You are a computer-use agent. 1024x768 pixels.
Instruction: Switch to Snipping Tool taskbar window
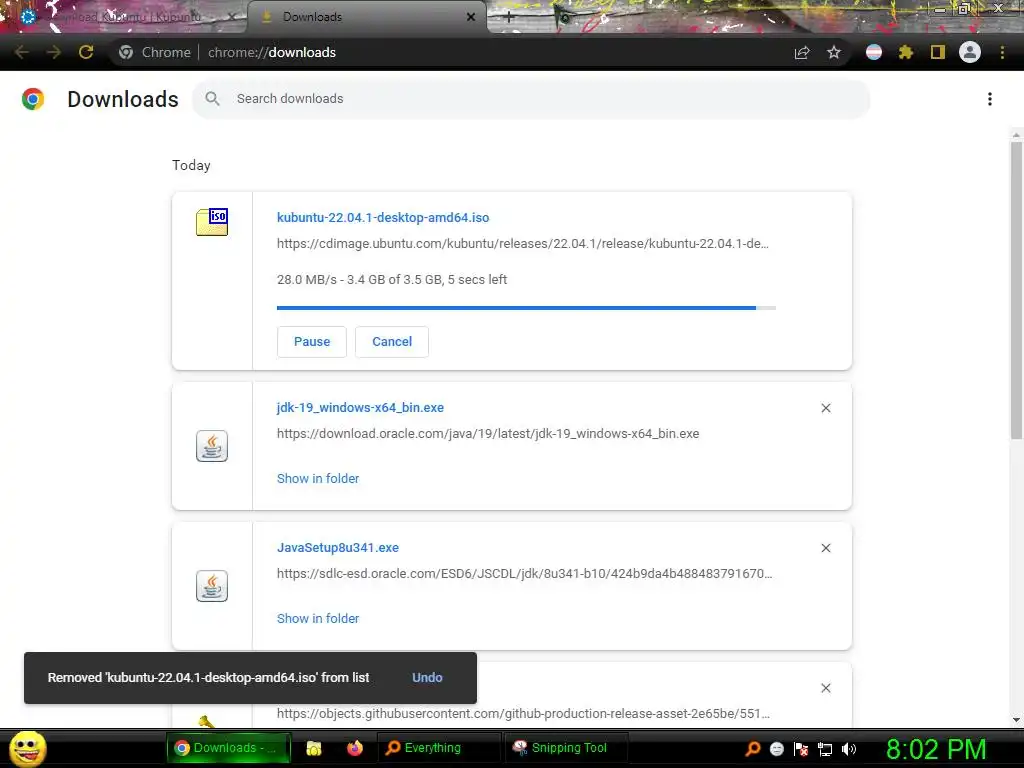coord(566,748)
